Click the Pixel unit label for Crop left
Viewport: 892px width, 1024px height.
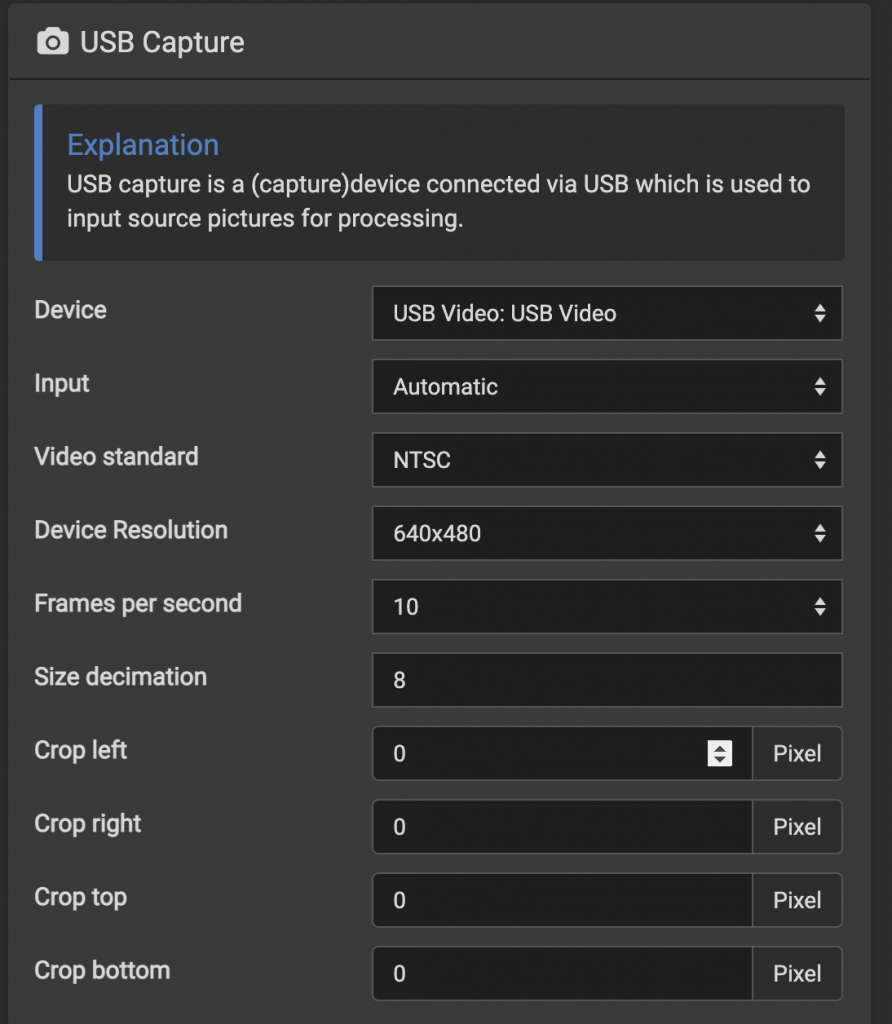coord(797,754)
